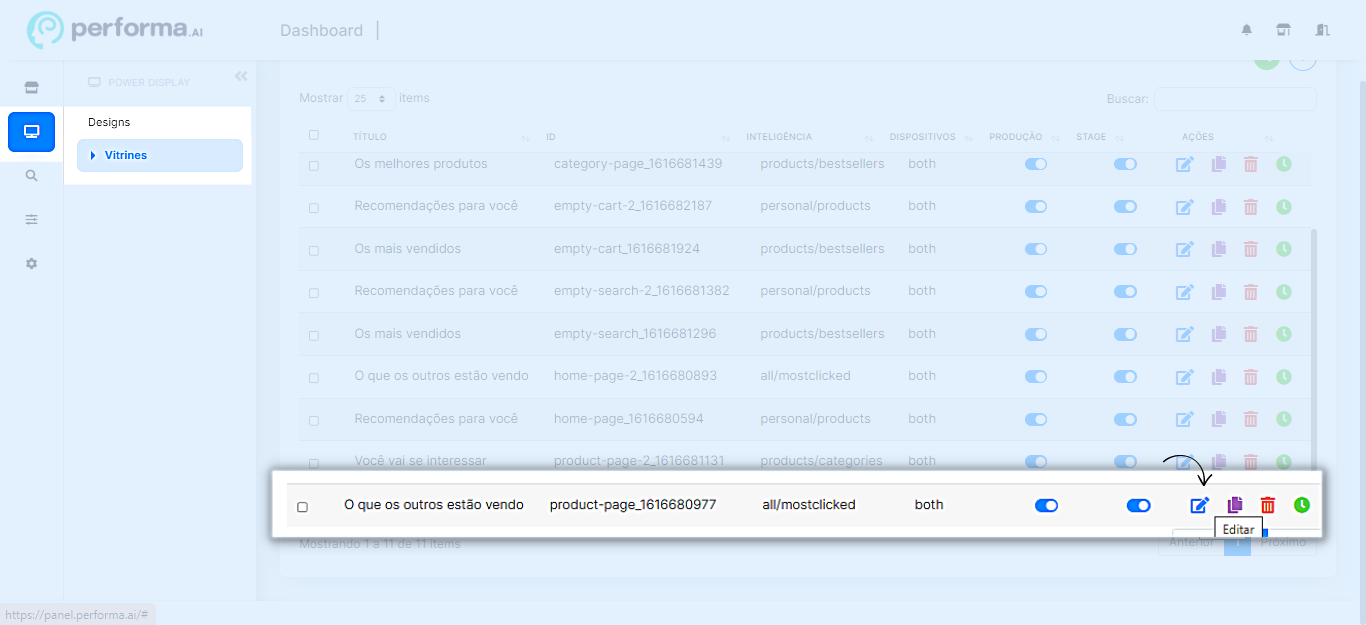Edit the category-page_1616681439 row
Screen dimensions: 1366x625
pyautogui.click(x=1184, y=164)
